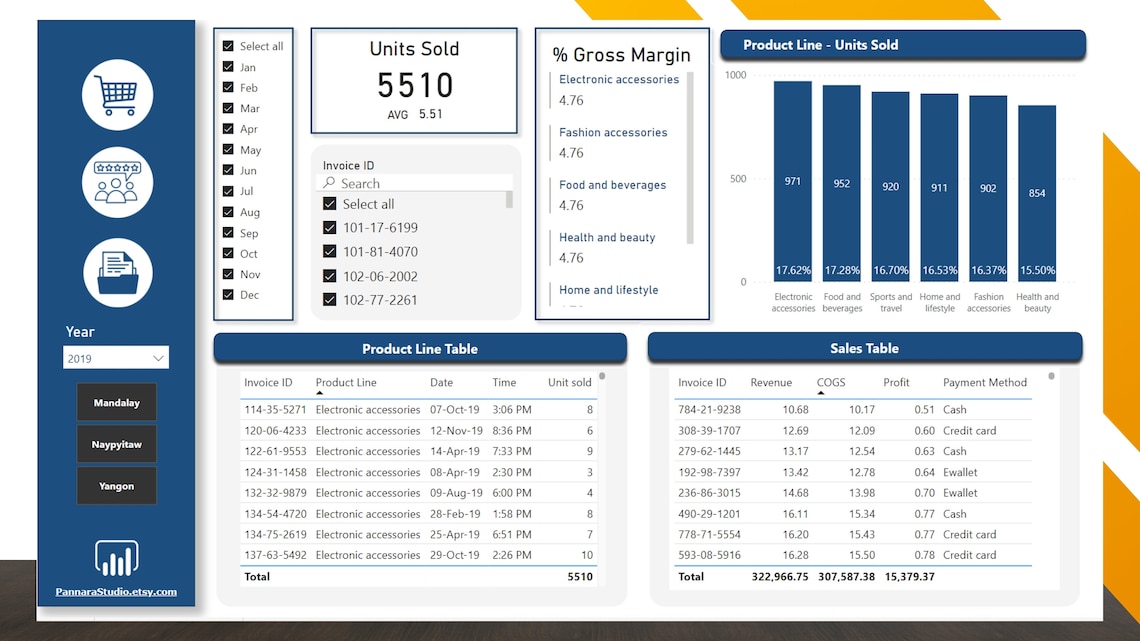Open the invoice document icon in sidebar
Screen dimensions: 1140x641
pos(117,271)
